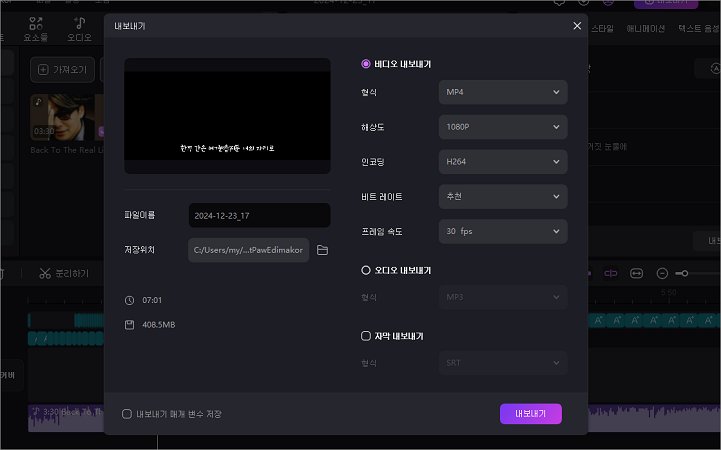The height and width of the screenshot is (450, 721).
Task: Open the Audio tab in main toolbar
Action: click(79, 29)
